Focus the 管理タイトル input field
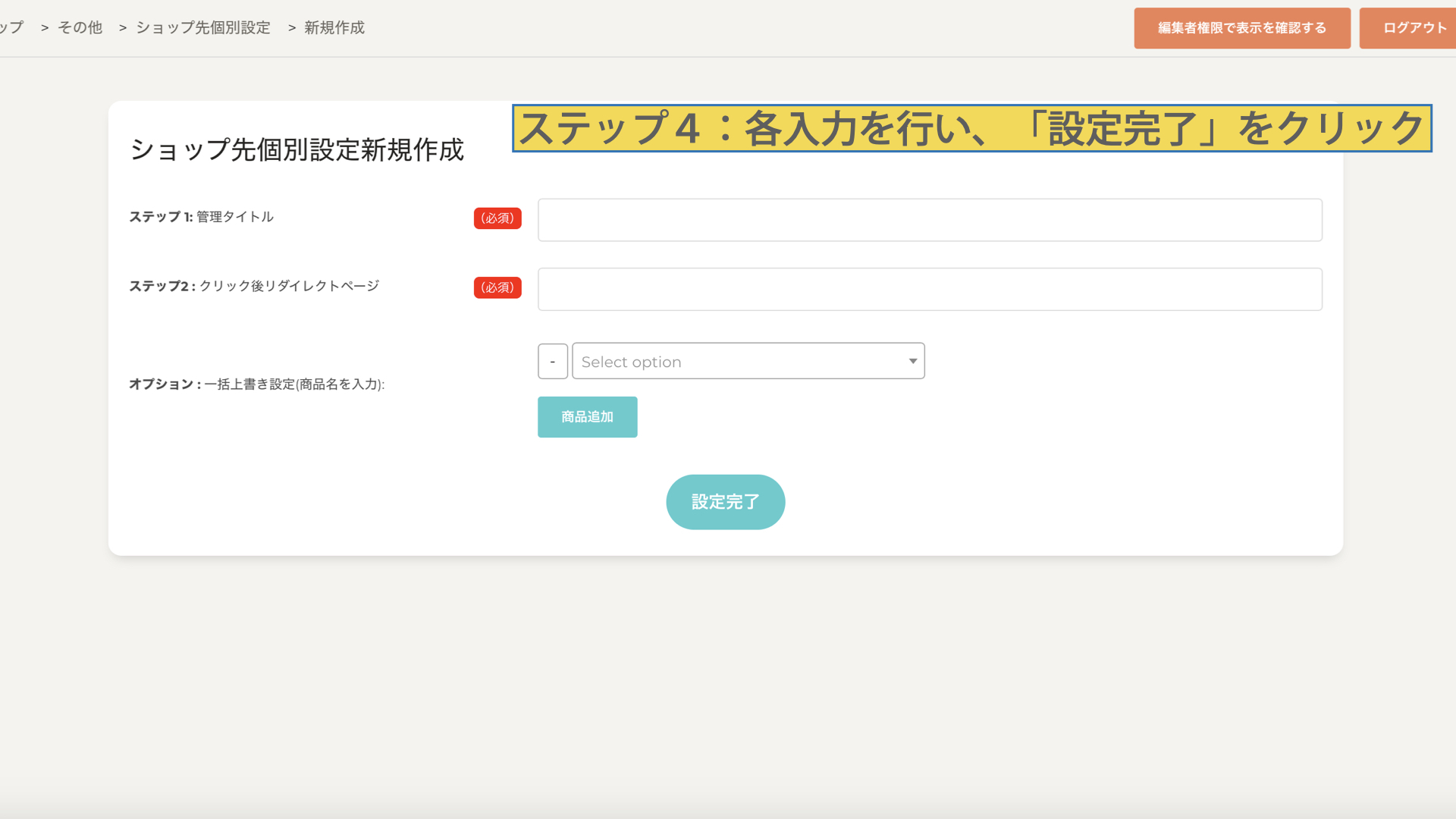Image resolution: width=1456 pixels, height=819 pixels. coord(929,220)
